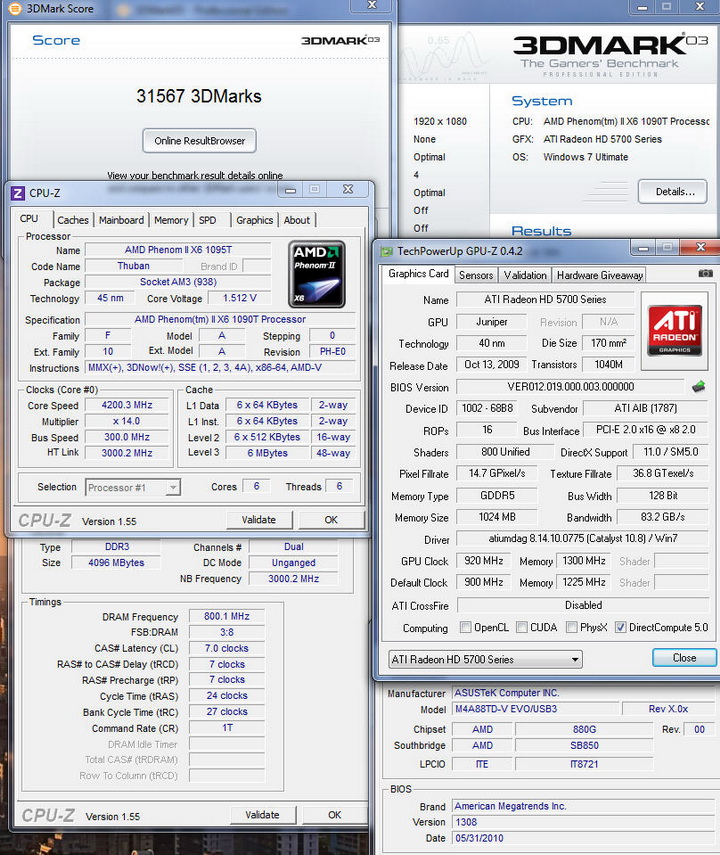Click the Core Voltage value 1.512 V
Viewport: 720px width, 855px height.
coord(239,298)
